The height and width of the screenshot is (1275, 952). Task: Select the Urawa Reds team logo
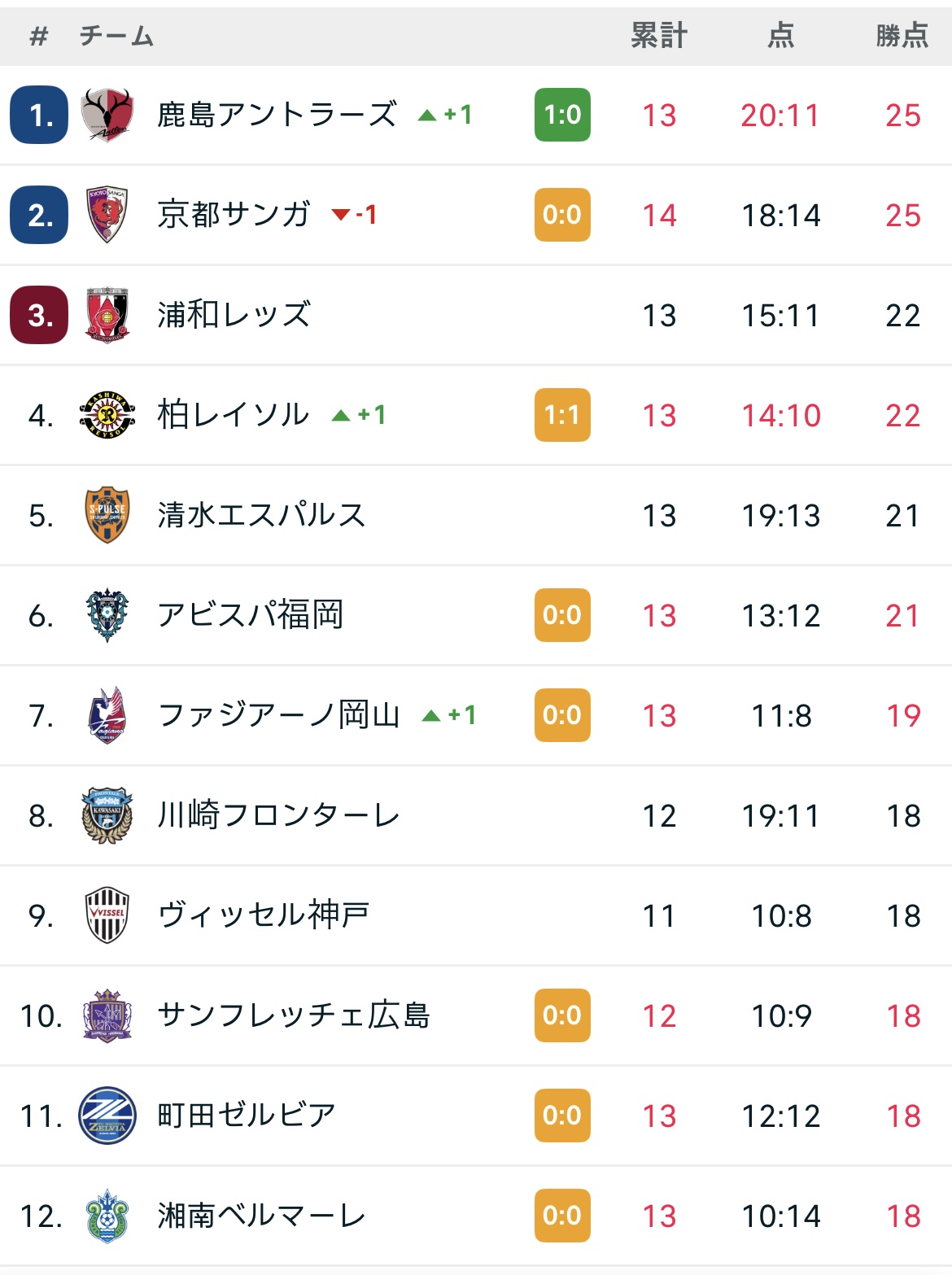pyautogui.click(x=107, y=315)
